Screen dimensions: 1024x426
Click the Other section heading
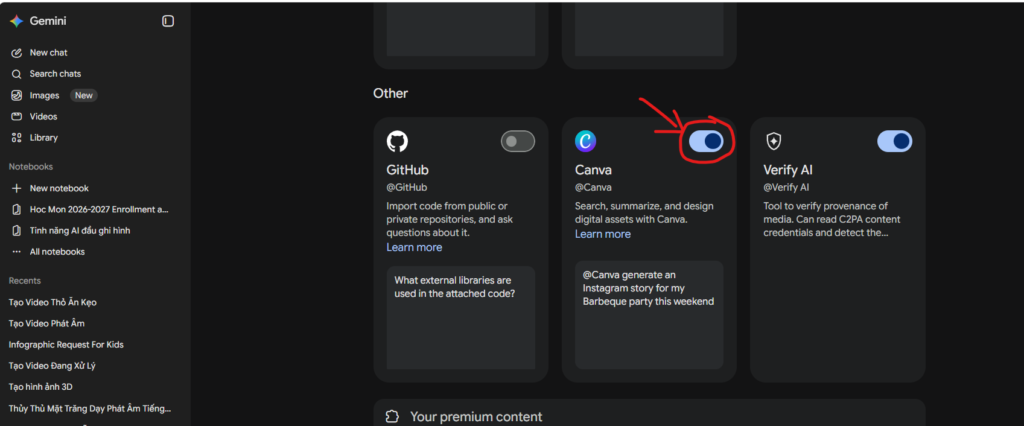[391, 93]
